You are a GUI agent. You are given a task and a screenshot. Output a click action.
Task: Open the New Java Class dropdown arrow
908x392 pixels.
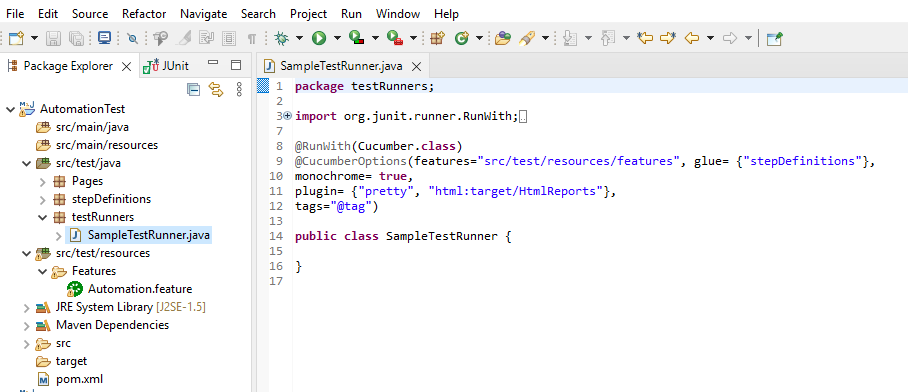[479, 38]
